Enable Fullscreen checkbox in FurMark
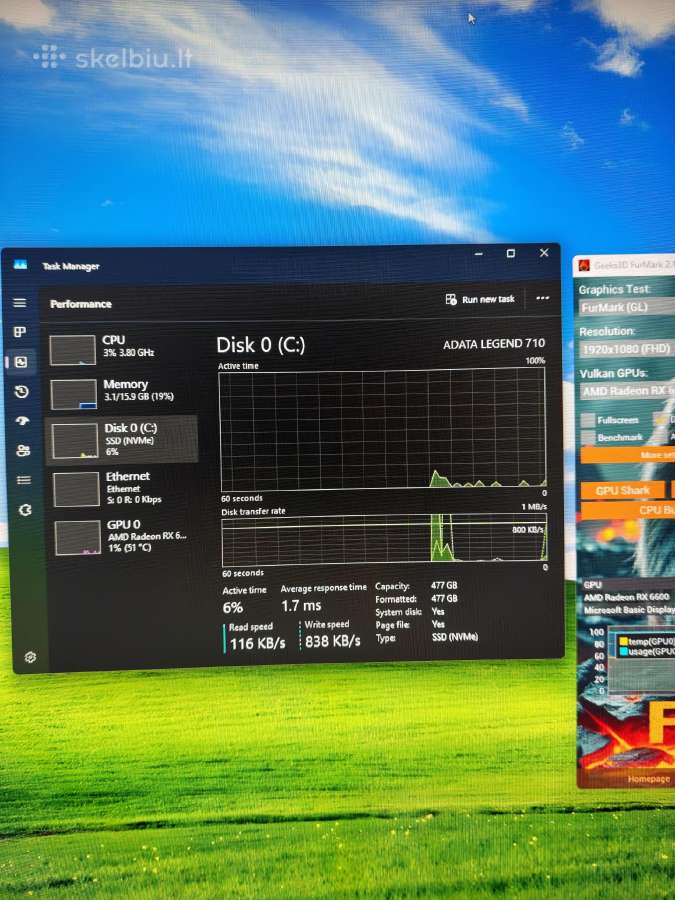Viewport: 675px width, 900px height. [588, 420]
